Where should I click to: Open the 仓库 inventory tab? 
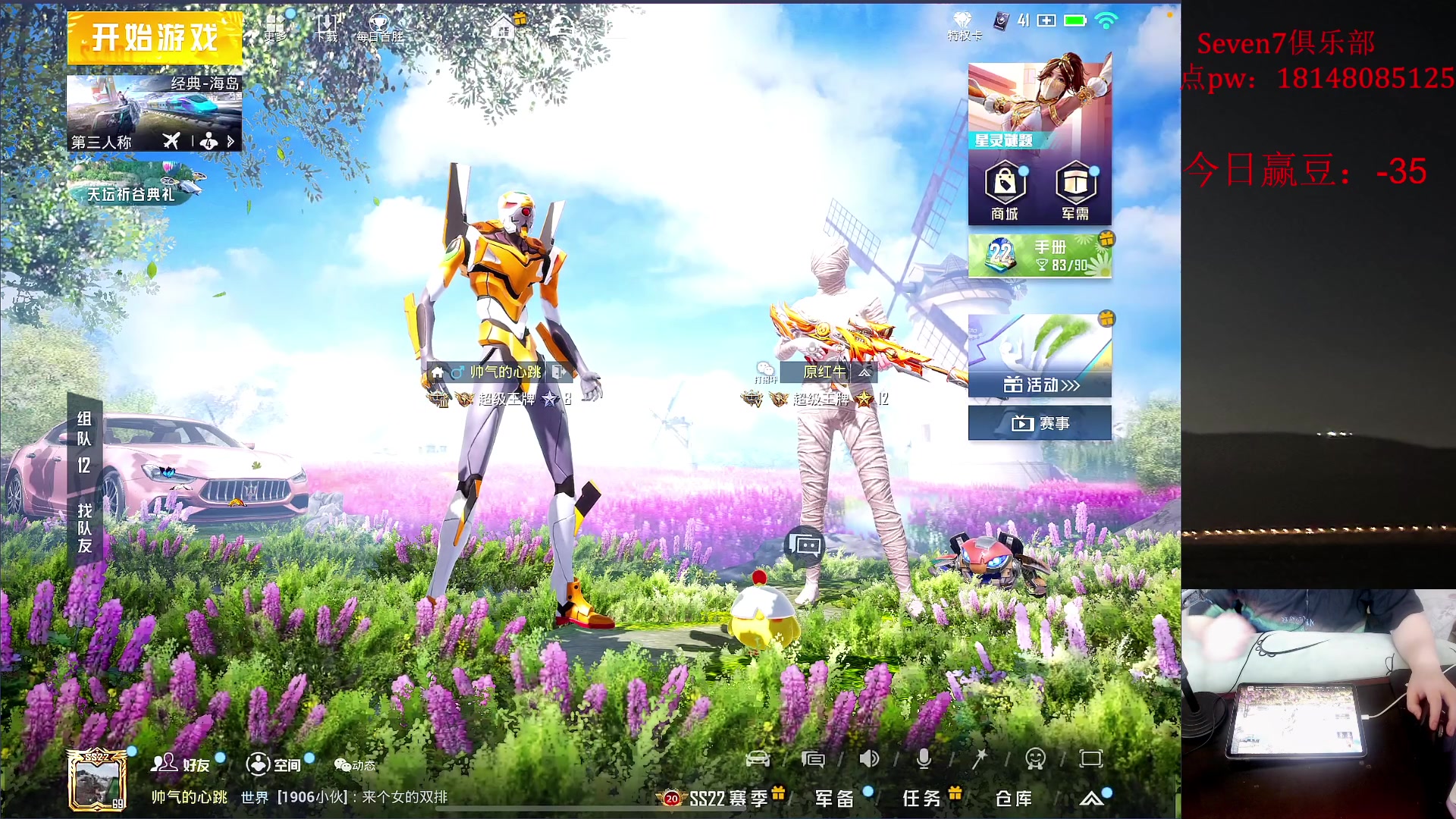(1014, 799)
